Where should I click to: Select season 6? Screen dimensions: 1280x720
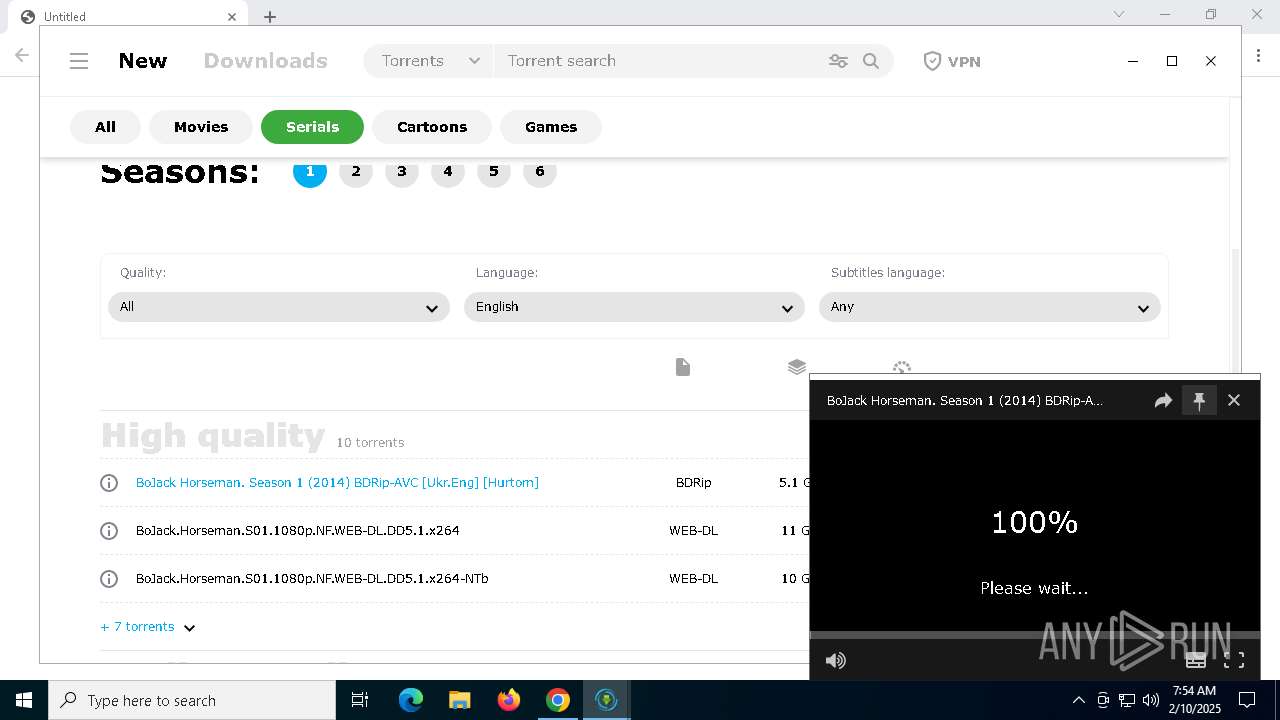coord(540,172)
